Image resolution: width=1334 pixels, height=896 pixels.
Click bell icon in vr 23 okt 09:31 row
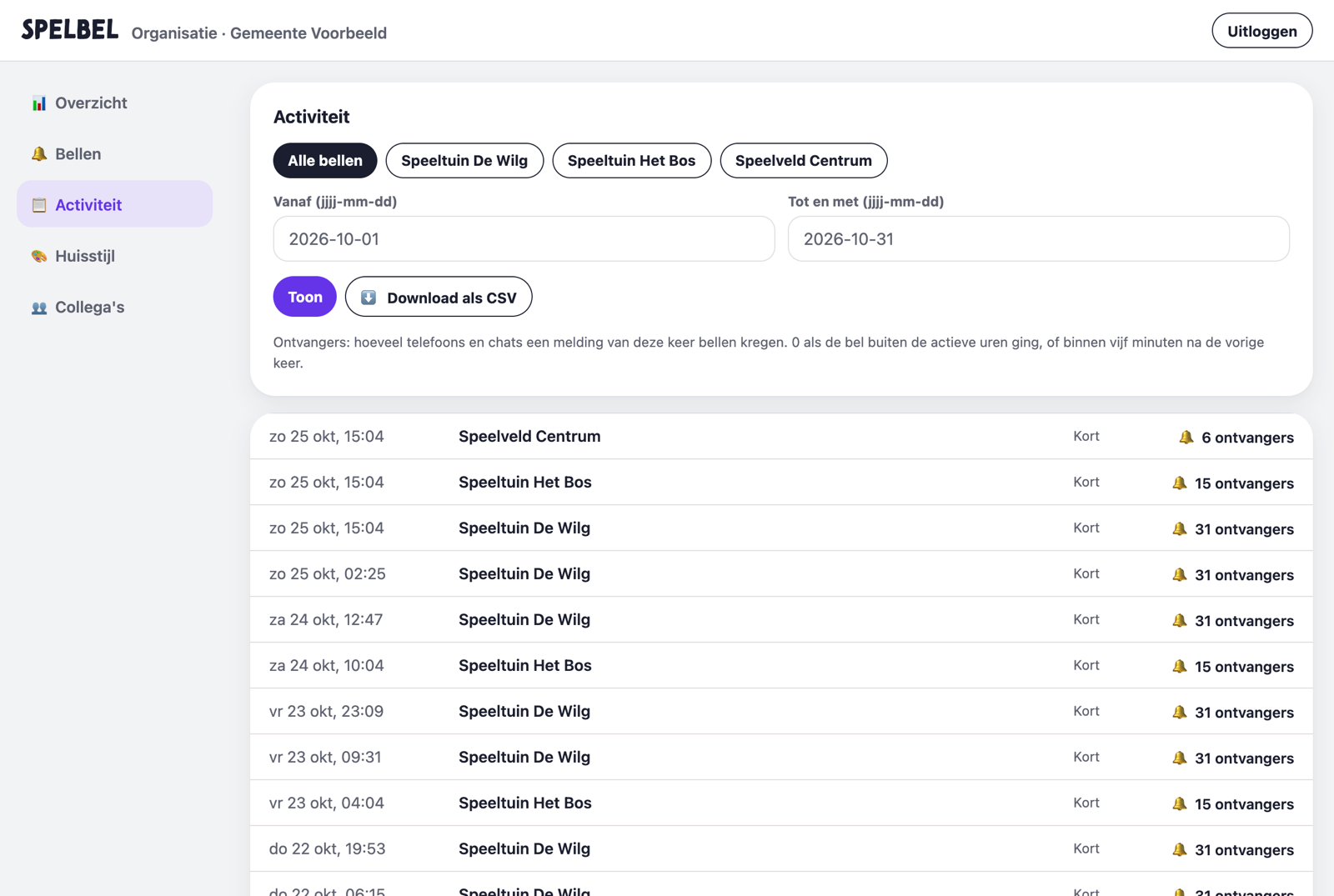1180,758
